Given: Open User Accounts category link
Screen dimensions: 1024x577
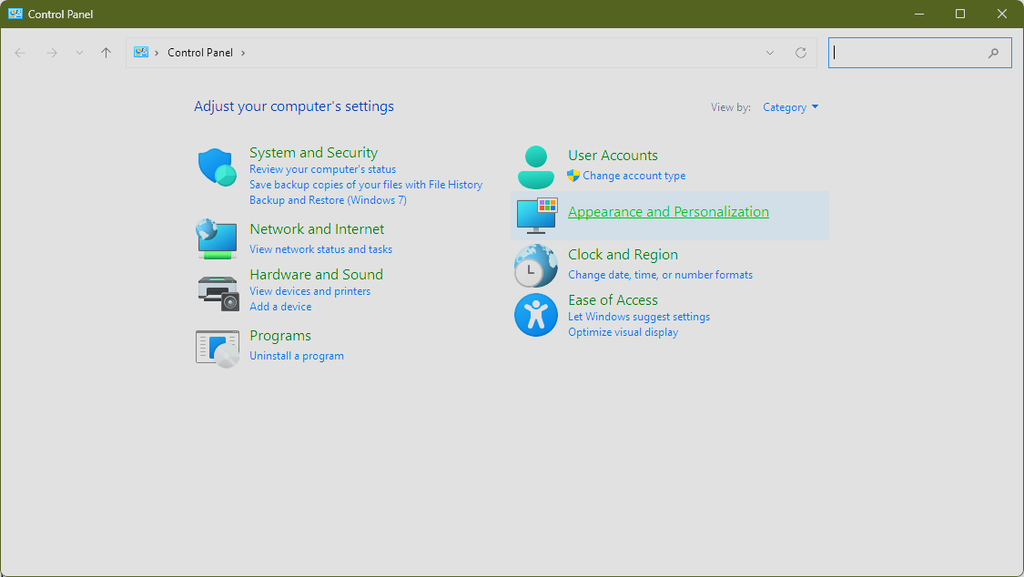Looking at the screenshot, I should (613, 155).
